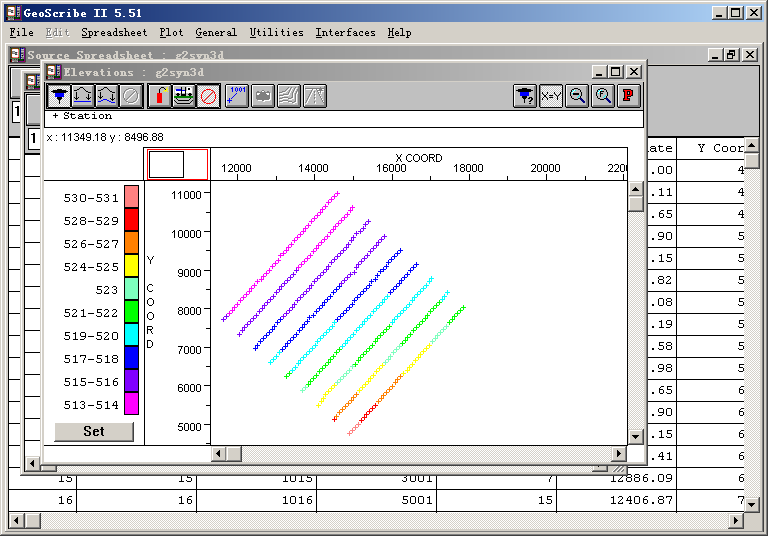Click the GeoScribe II title bar icon

click(13, 13)
